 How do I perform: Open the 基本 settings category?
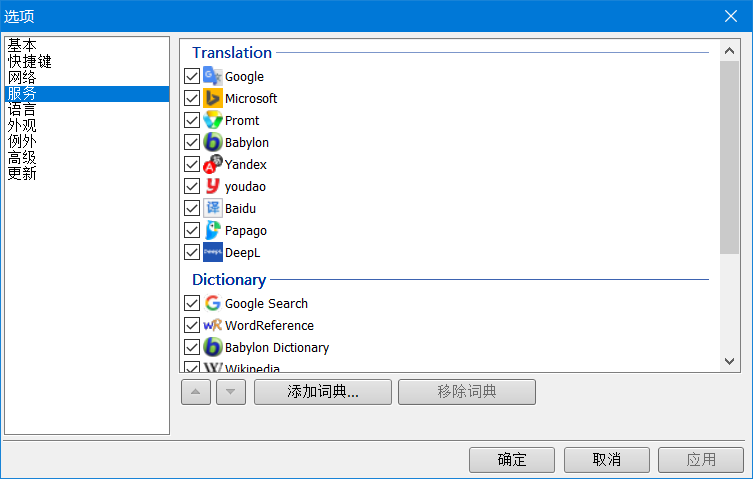(x=87, y=46)
